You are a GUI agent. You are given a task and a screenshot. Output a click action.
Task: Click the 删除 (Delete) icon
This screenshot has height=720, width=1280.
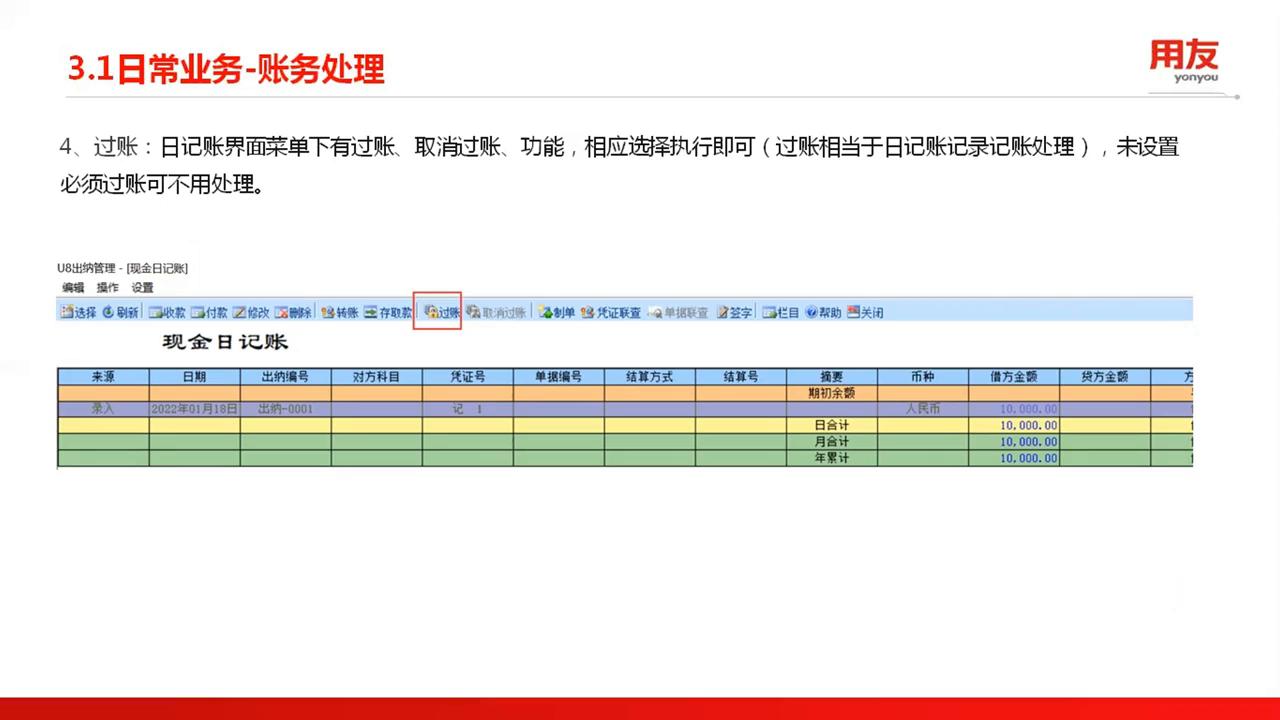295,312
